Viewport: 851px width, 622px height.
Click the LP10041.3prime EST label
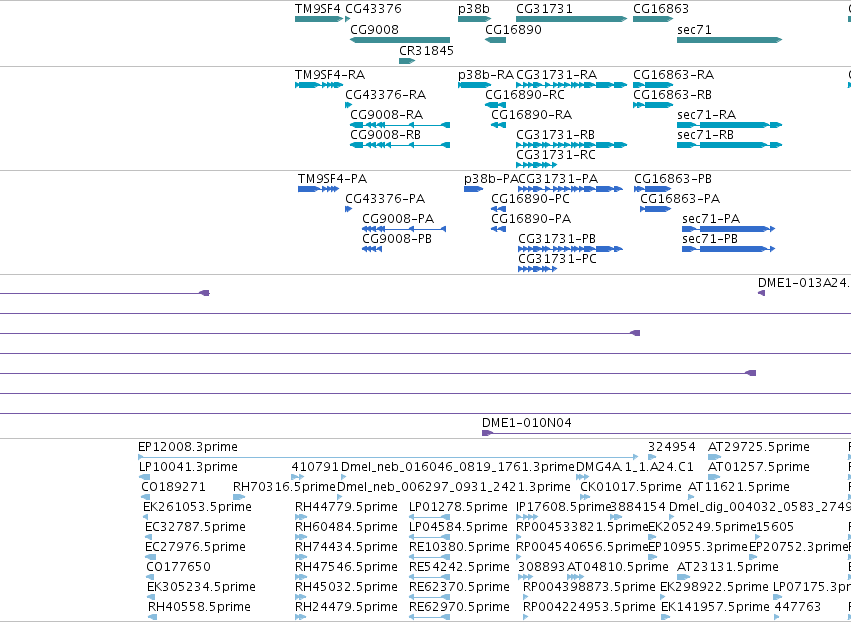tap(188, 467)
